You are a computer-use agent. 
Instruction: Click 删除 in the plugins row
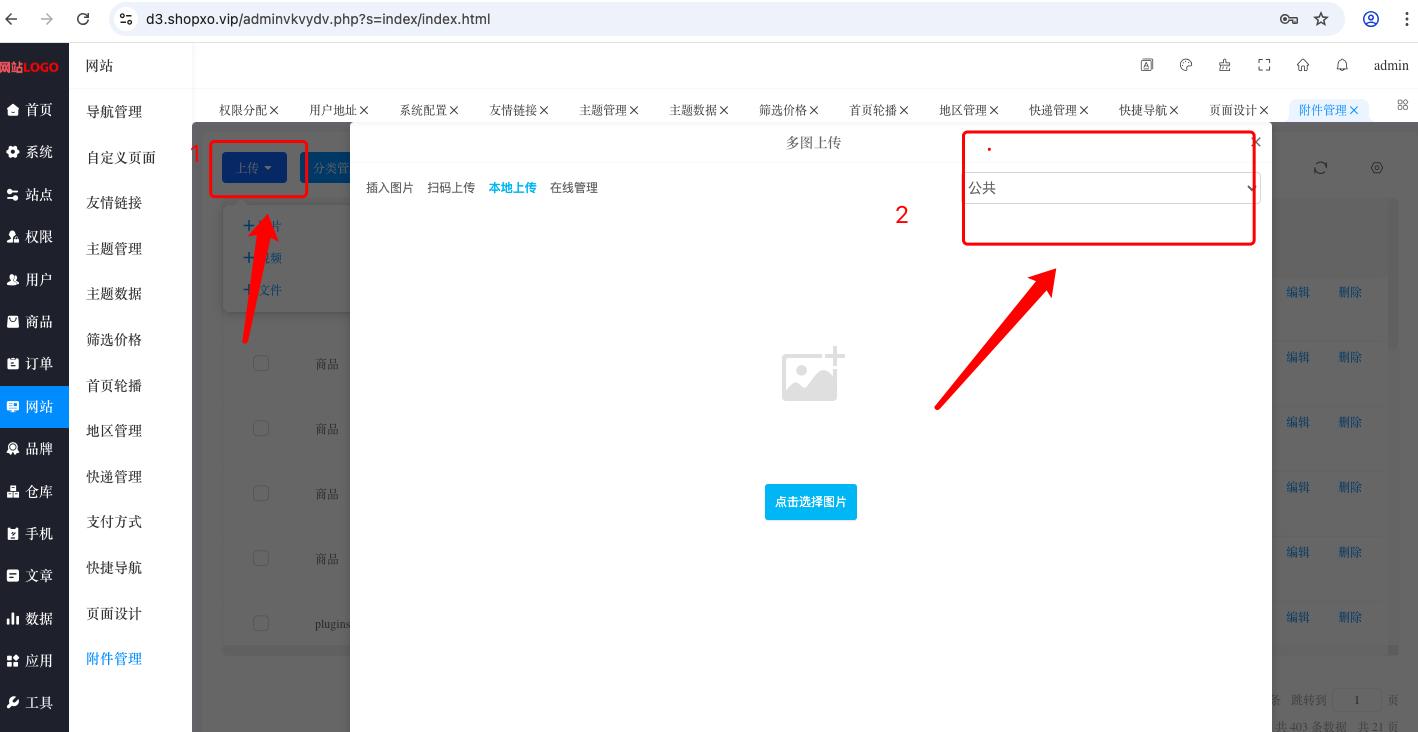[x=1350, y=617]
